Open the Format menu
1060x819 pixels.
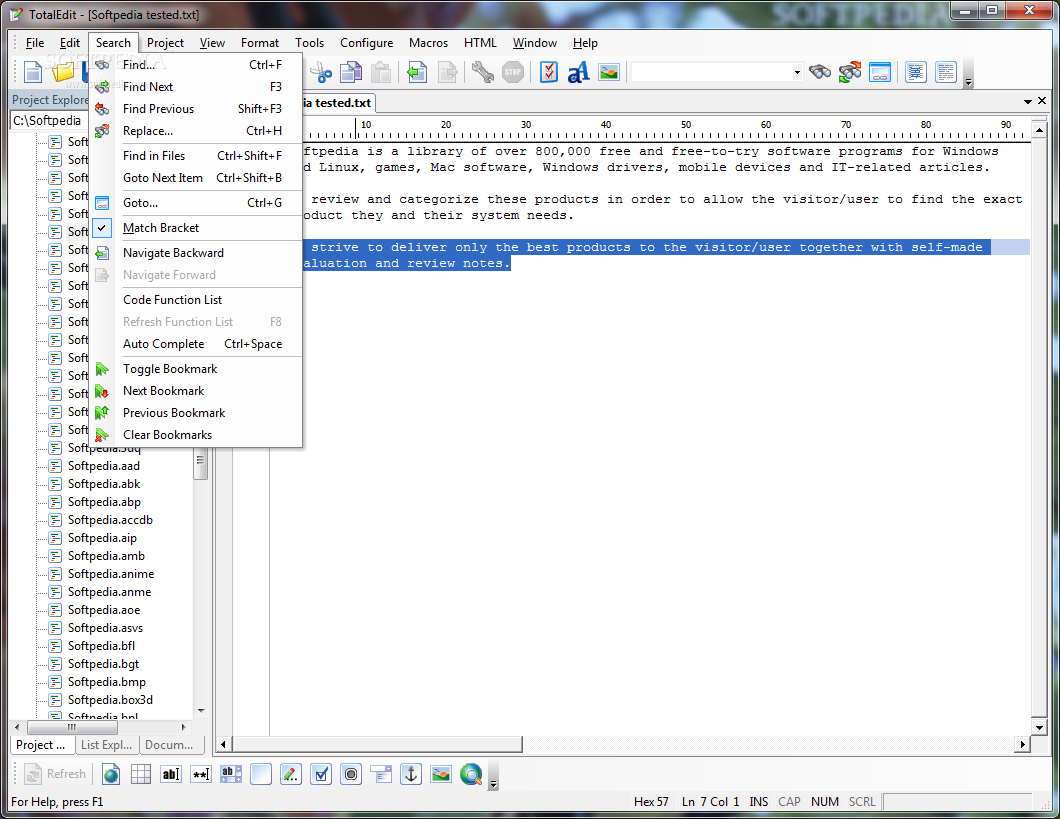[x=260, y=43]
